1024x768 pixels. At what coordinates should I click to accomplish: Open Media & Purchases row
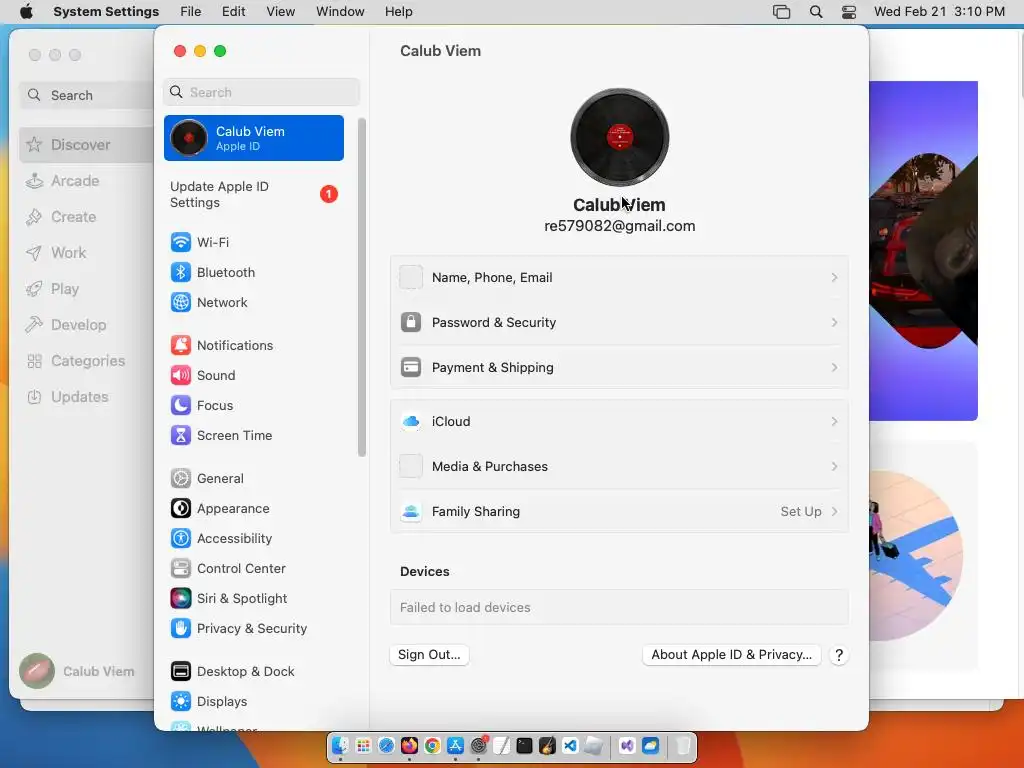tap(619, 467)
